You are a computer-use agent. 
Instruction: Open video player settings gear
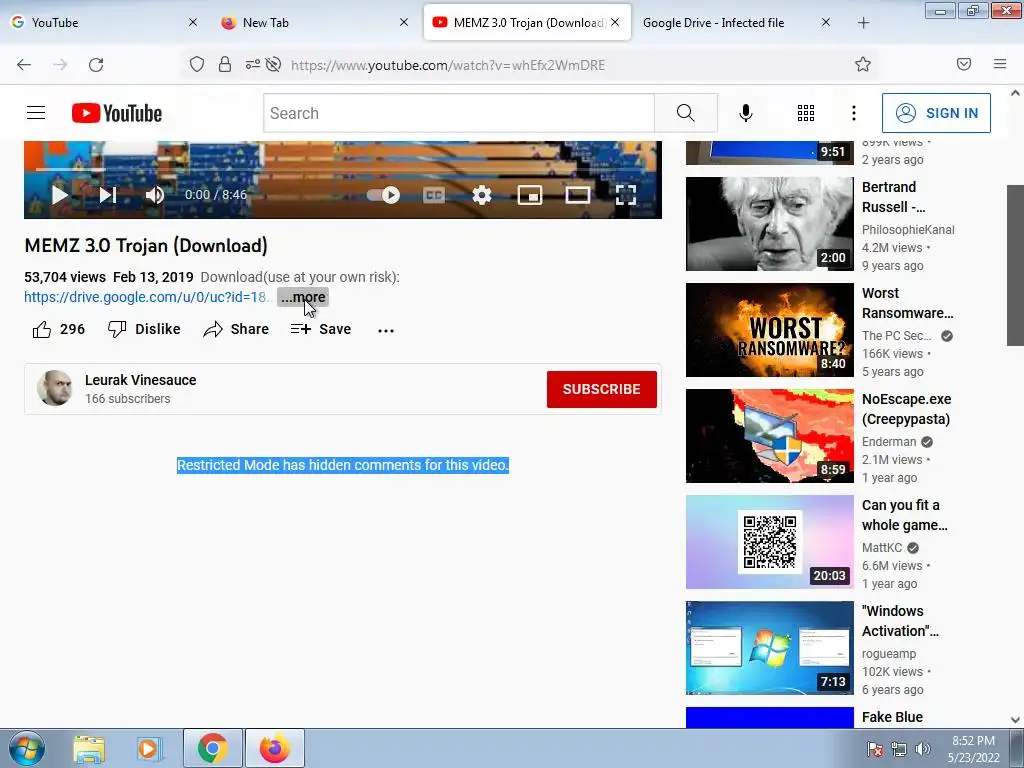[x=482, y=195]
